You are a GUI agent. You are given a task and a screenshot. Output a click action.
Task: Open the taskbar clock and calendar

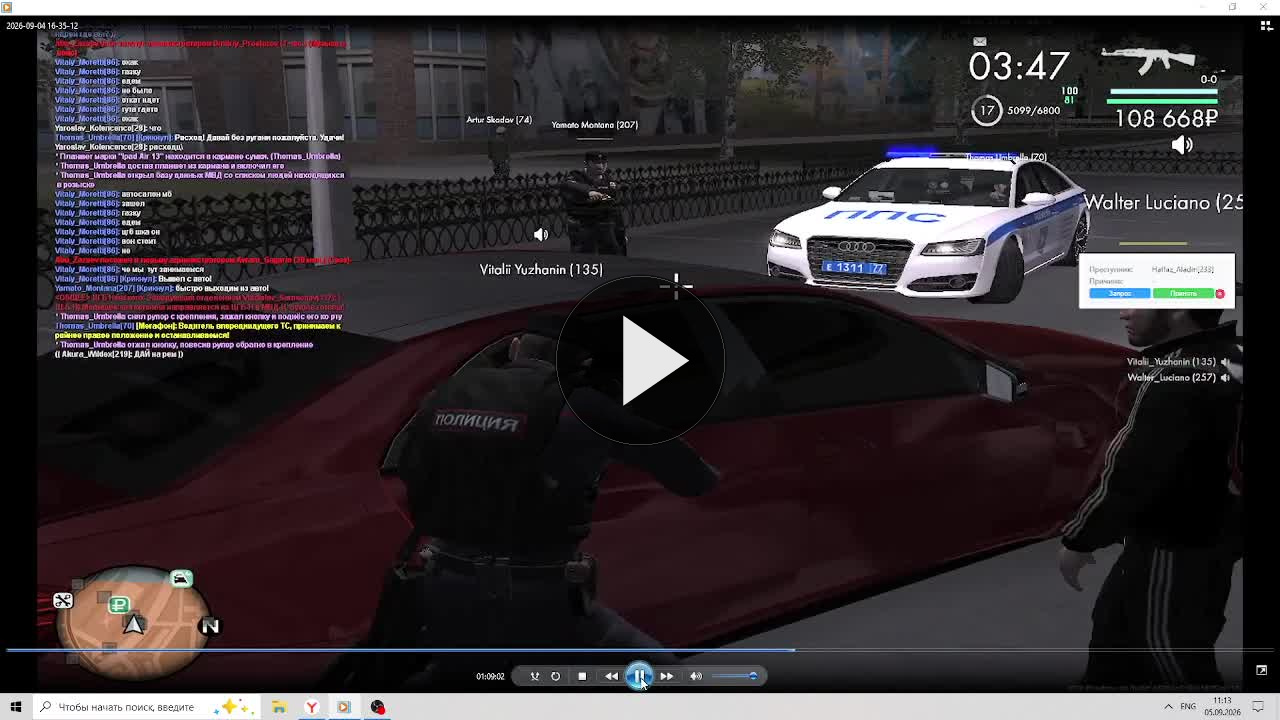click(x=1222, y=707)
